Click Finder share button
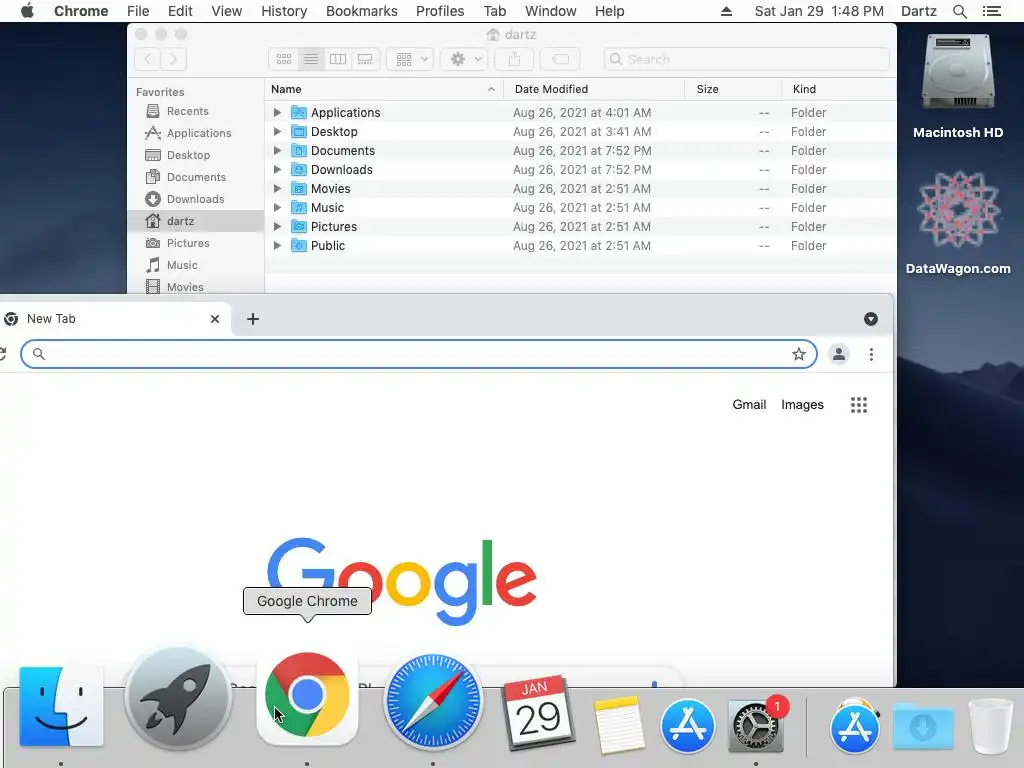Image resolution: width=1024 pixels, height=768 pixels. point(514,59)
